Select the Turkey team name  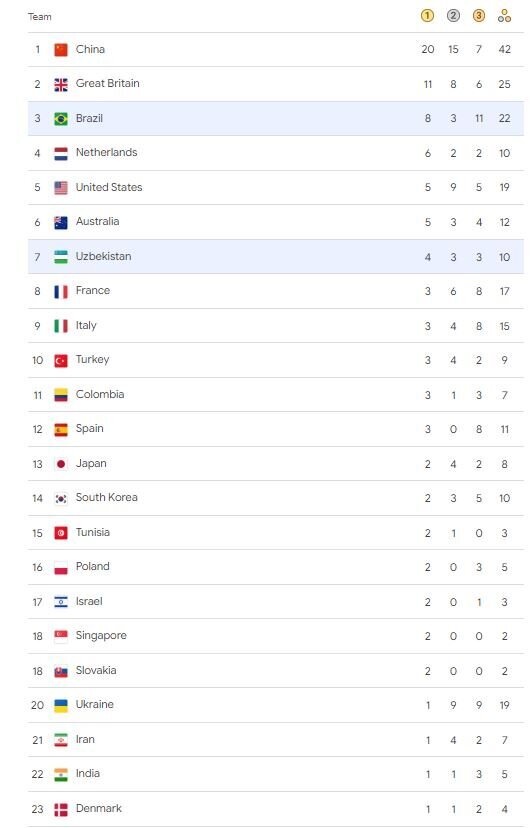pyautogui.click(x=92, y=360)
